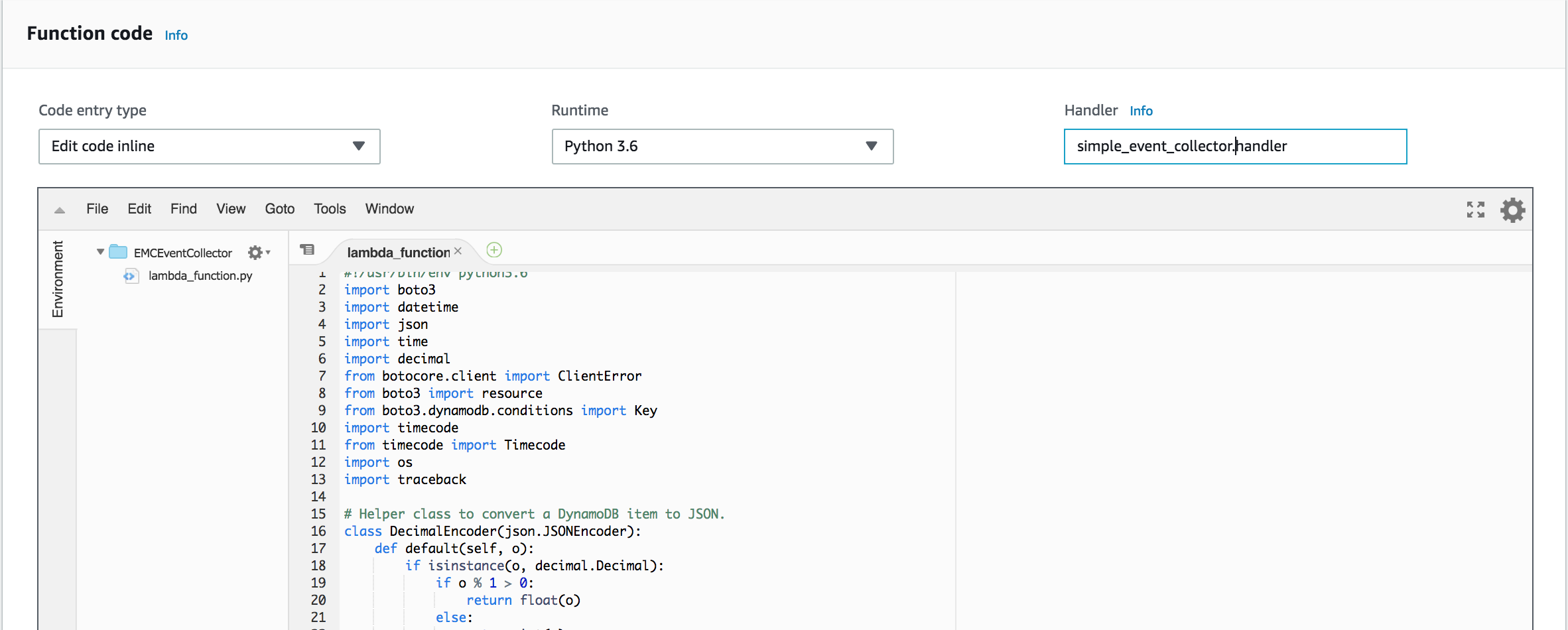The width and height of the screenshot is (1568, 630).
Task: Open the File menu
Action: (x=97, y=209)
